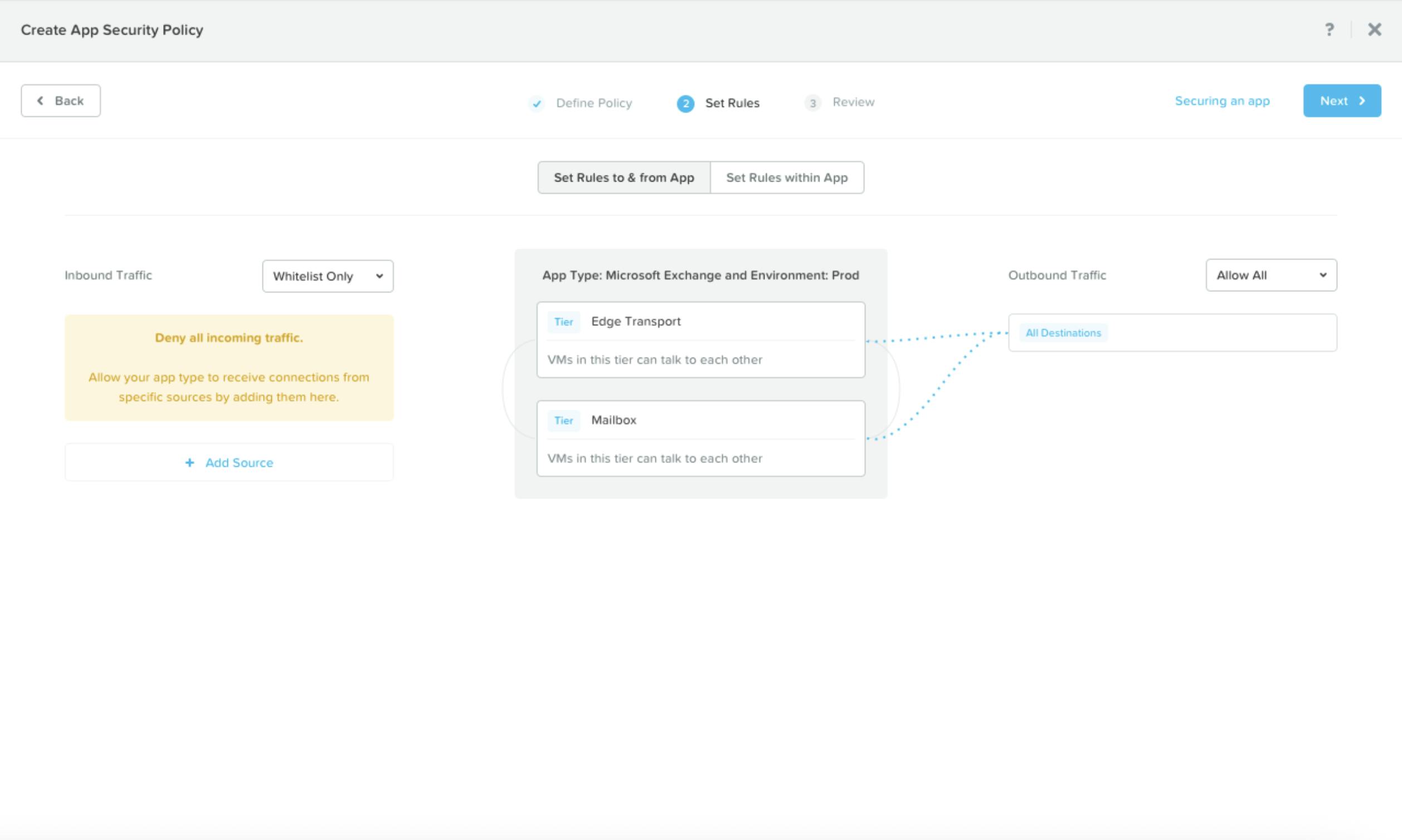The height and width of the screenshot is (840, 1402).
Task: Go back with the Back button
Action: click(61, 101)
